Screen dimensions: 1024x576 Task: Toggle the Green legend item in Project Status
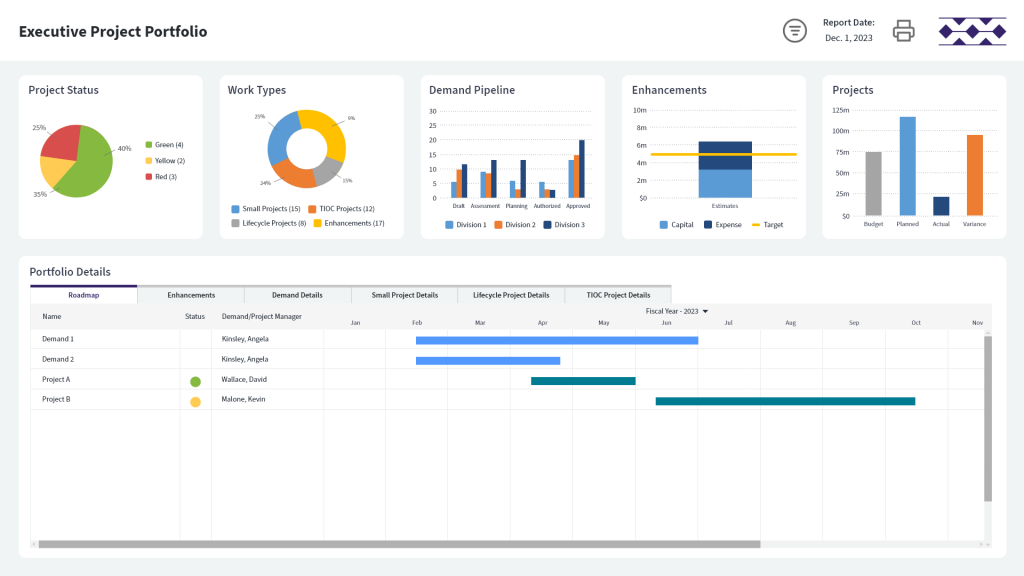coord(164,145)
